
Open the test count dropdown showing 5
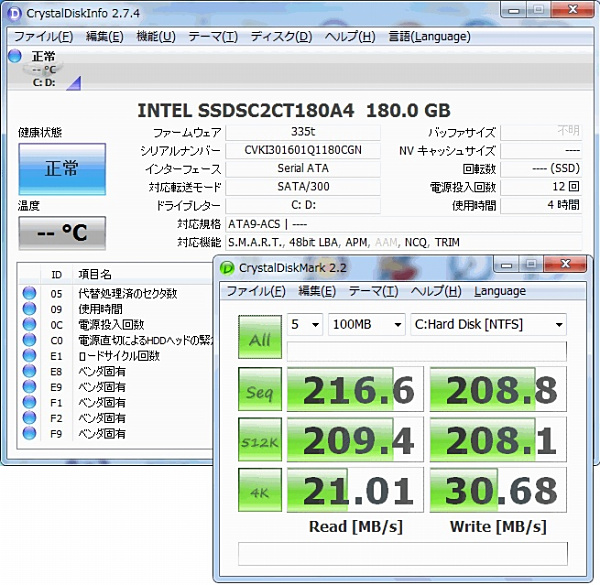click(305, 324)
